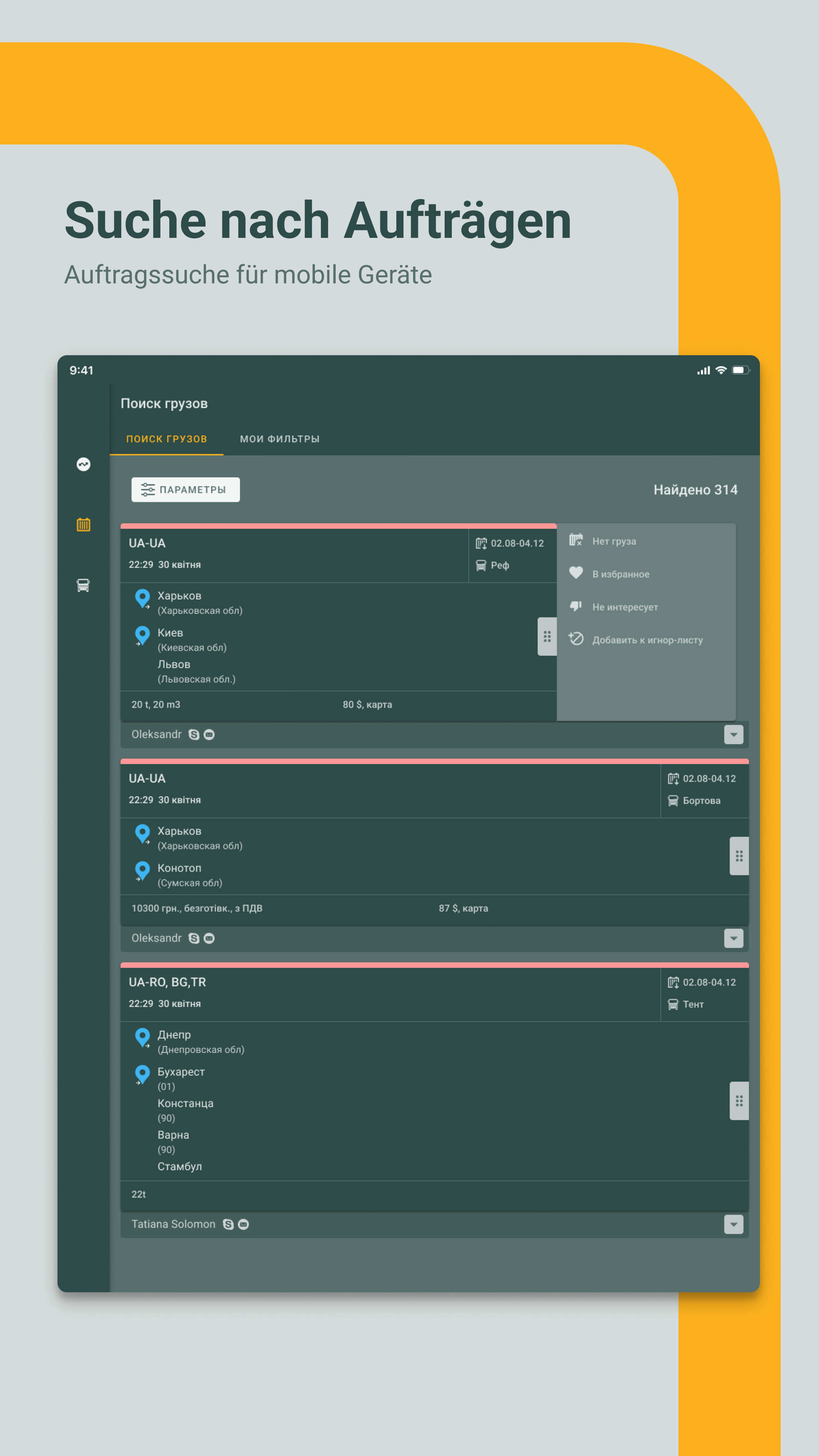
Task: Choose Не интересует menu option
Action: click(625, 607)
